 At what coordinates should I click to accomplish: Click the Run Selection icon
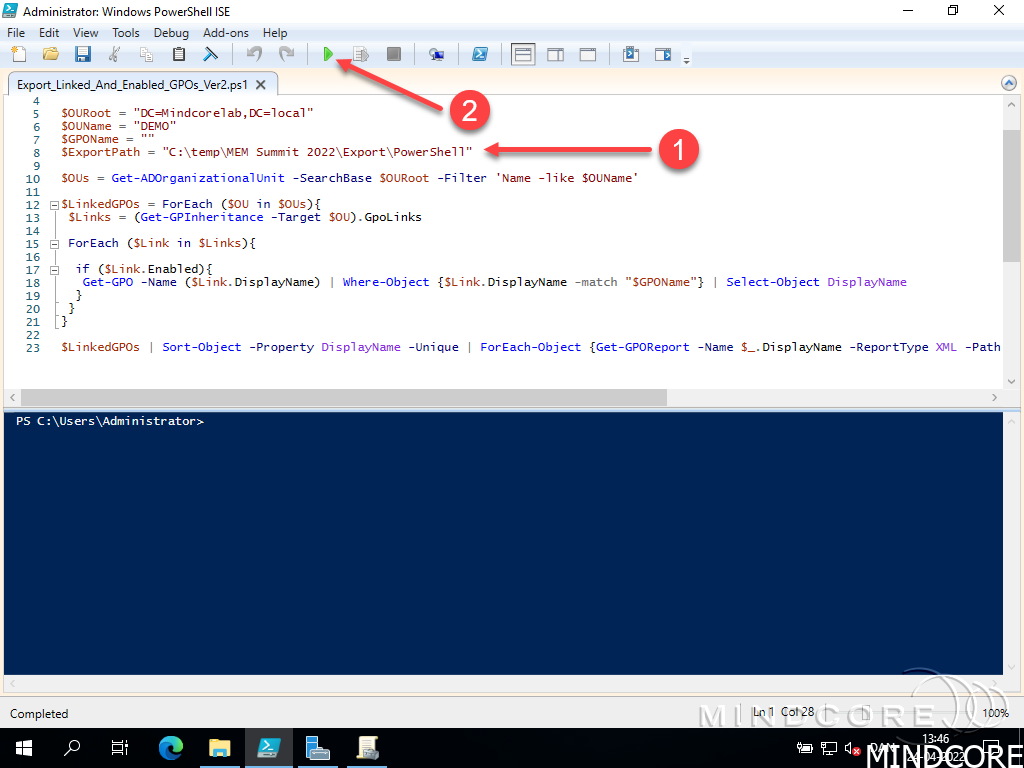(361, 55)
